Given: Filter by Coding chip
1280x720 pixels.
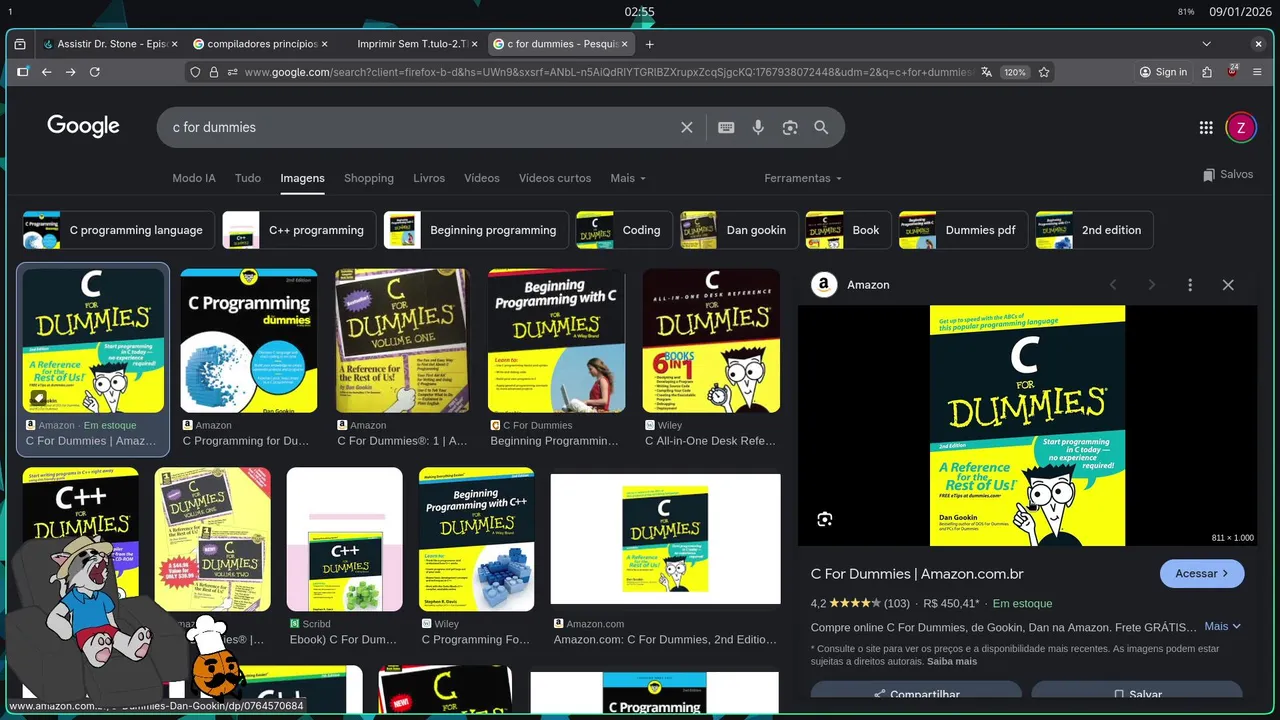Looking at the screenshot, I should coord(624,230).
